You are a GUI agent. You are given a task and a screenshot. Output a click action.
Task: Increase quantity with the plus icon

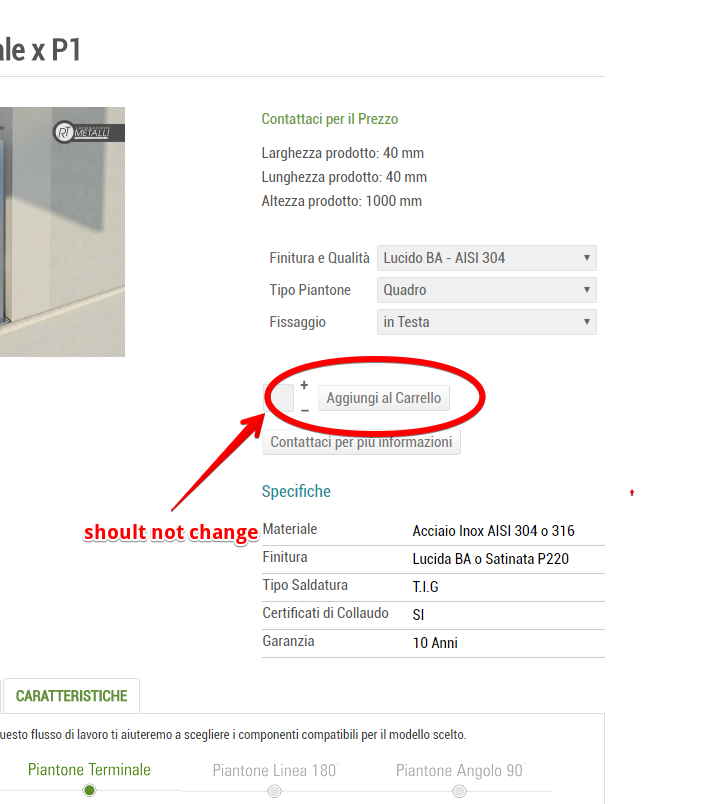click(x=304, y=385)
